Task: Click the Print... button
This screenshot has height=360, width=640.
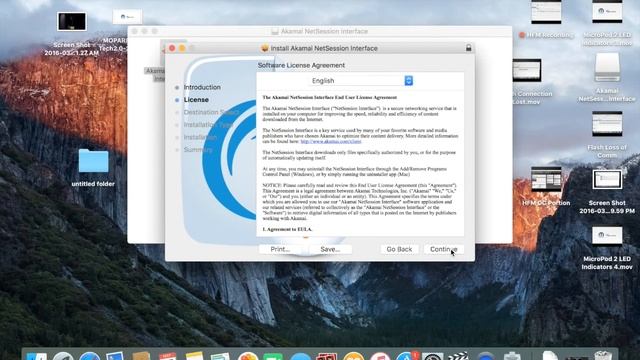Action: click(280, 249)
